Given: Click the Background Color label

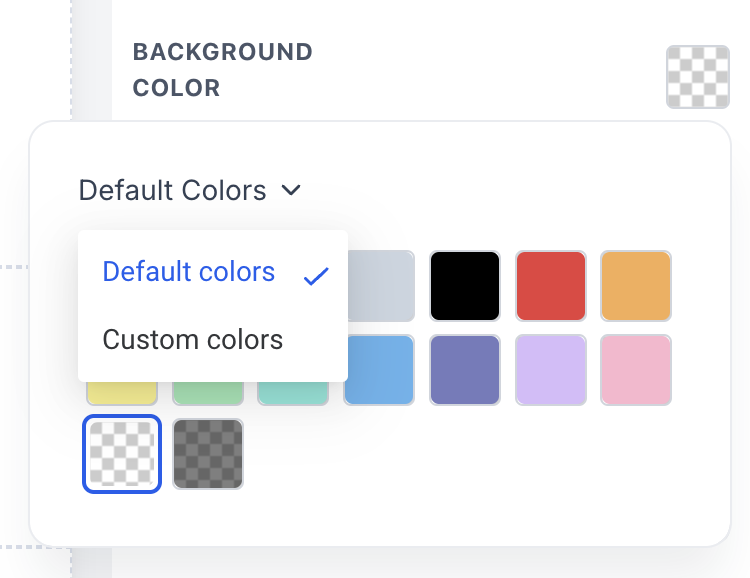Looking at the screenshot, I should pos(222,70).
